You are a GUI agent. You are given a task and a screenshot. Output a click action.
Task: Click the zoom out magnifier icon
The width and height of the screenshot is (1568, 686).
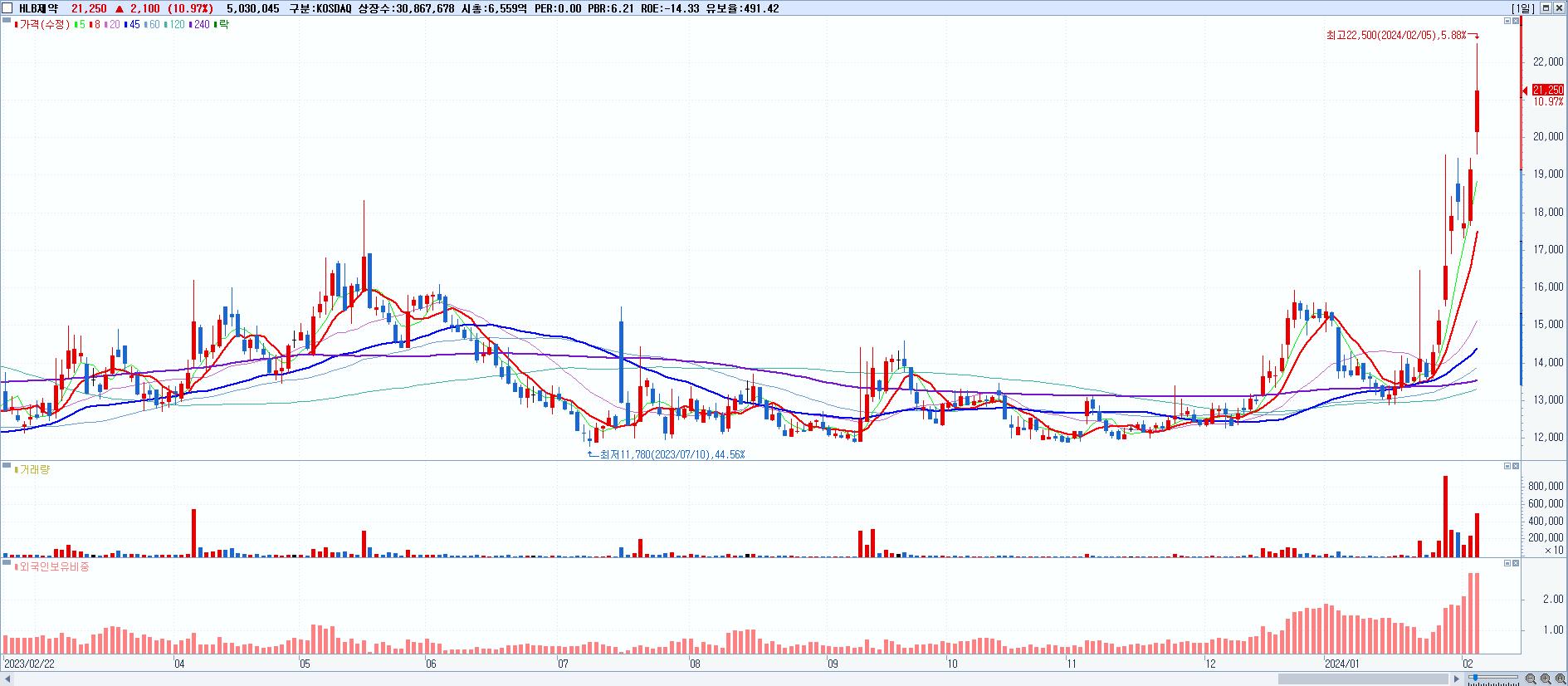coord(1531,679)
